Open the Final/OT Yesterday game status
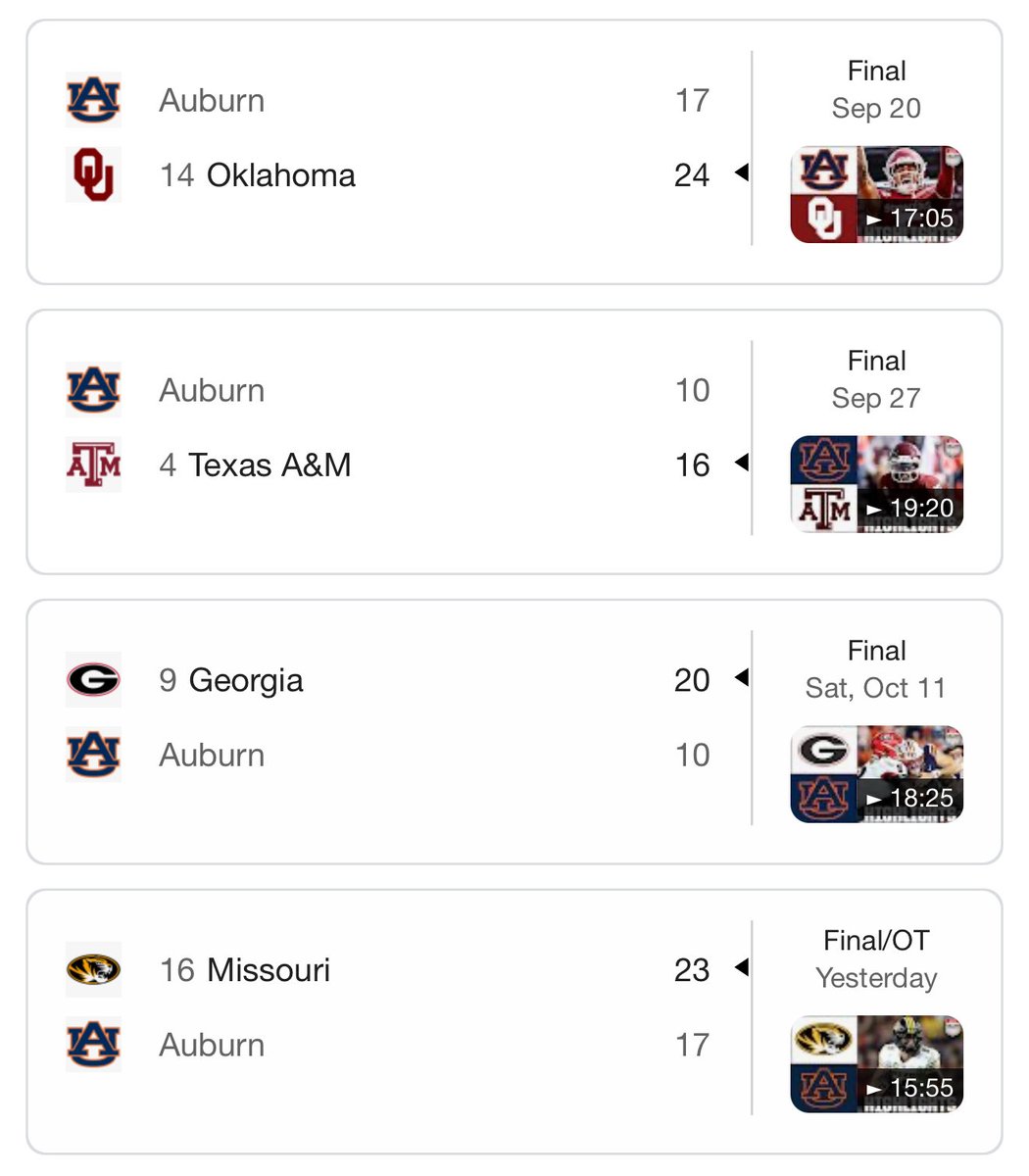Viewport: 1029px width, 1176px height. click(x=876, y=959)
